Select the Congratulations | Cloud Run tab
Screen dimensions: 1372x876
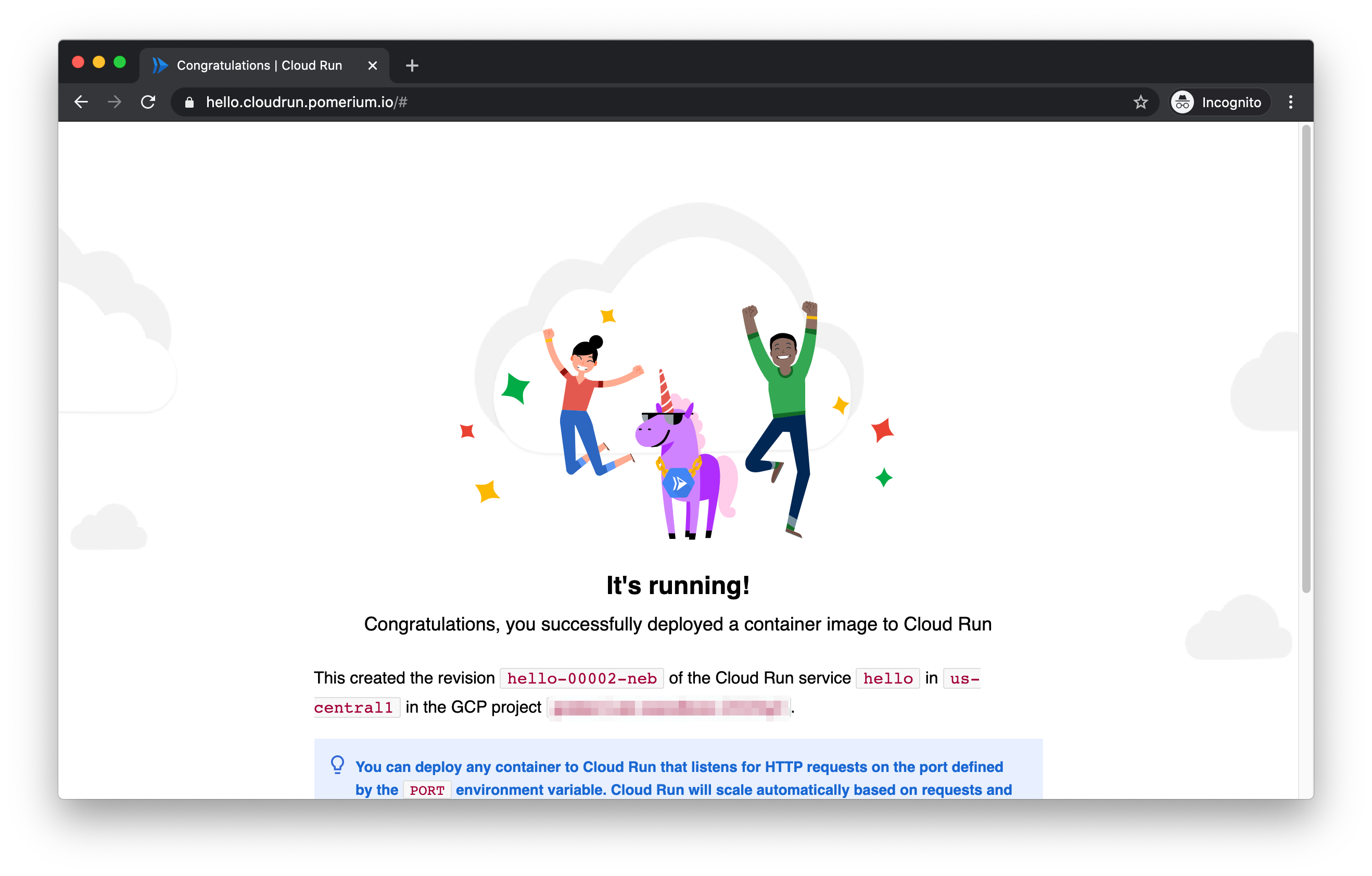(x=259, y=66)
